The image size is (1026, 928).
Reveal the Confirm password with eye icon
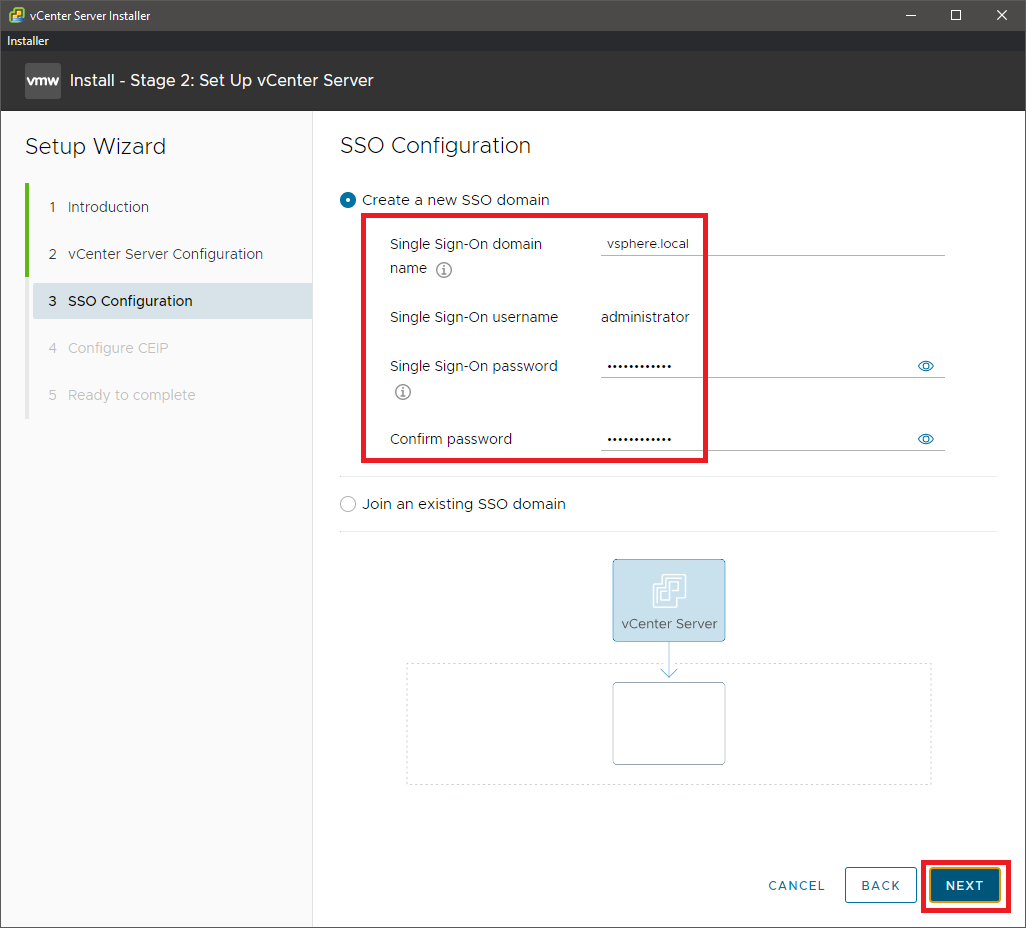point(925,439)
